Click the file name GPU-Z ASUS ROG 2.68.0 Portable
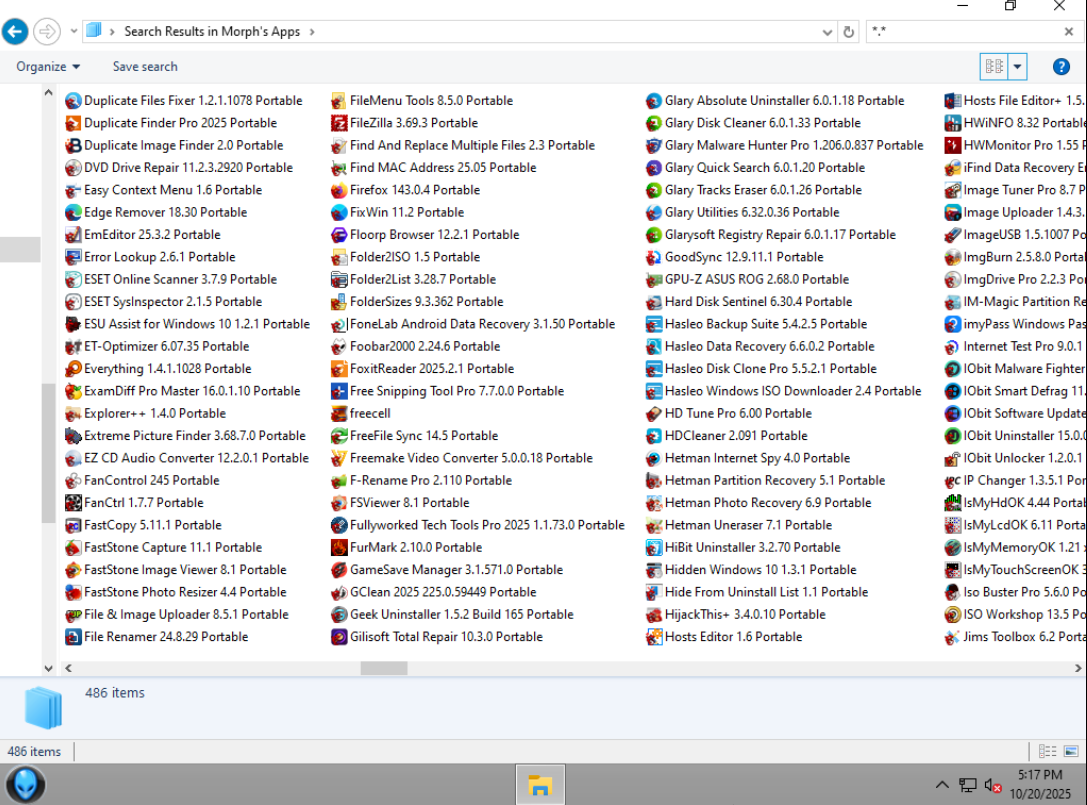 756,279
